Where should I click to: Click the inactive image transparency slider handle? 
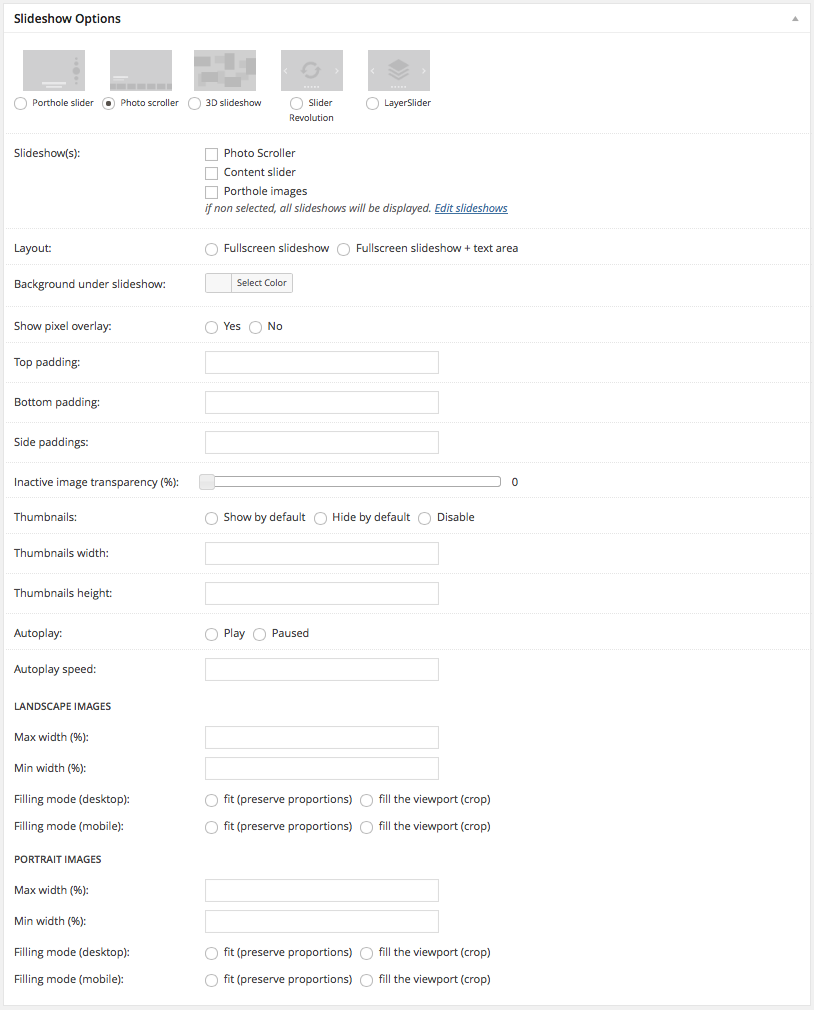point(207,482)
